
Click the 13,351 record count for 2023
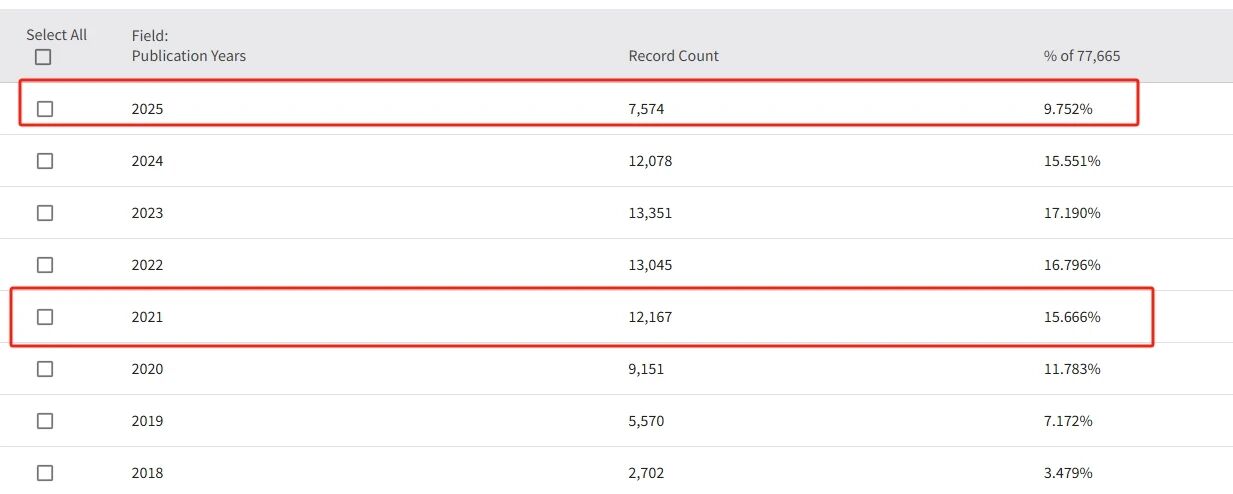(650, 213)
